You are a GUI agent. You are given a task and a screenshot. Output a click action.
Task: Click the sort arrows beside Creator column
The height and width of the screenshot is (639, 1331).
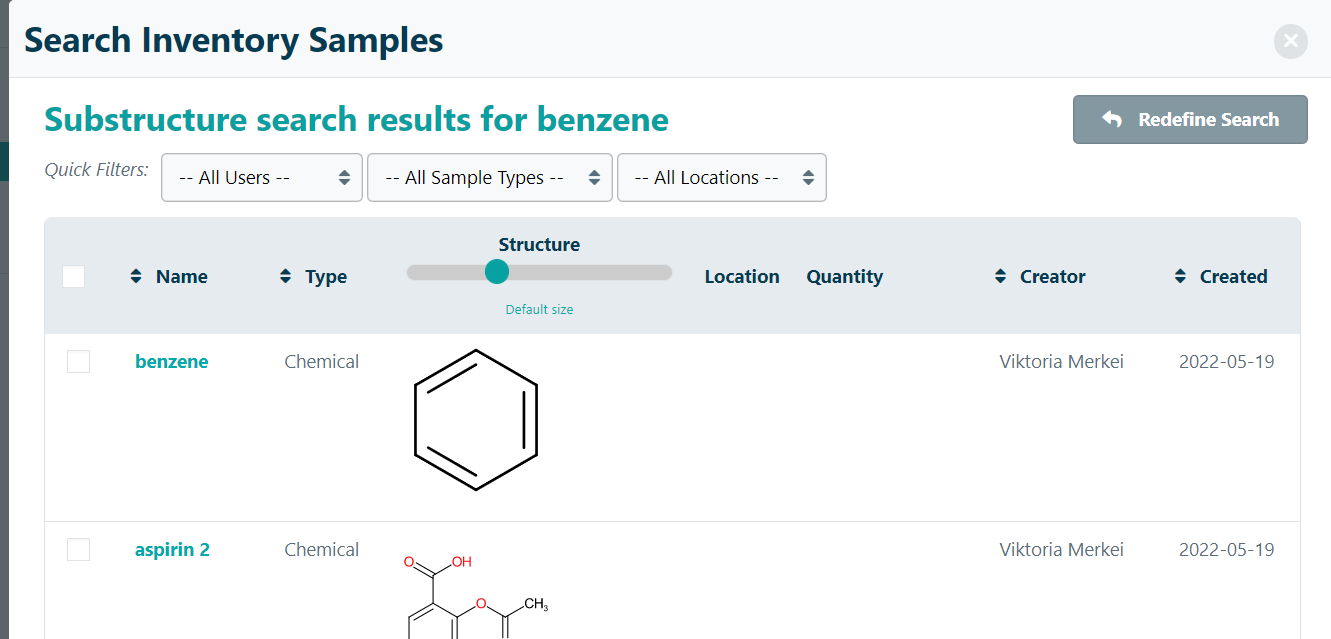pos(1000,277)
